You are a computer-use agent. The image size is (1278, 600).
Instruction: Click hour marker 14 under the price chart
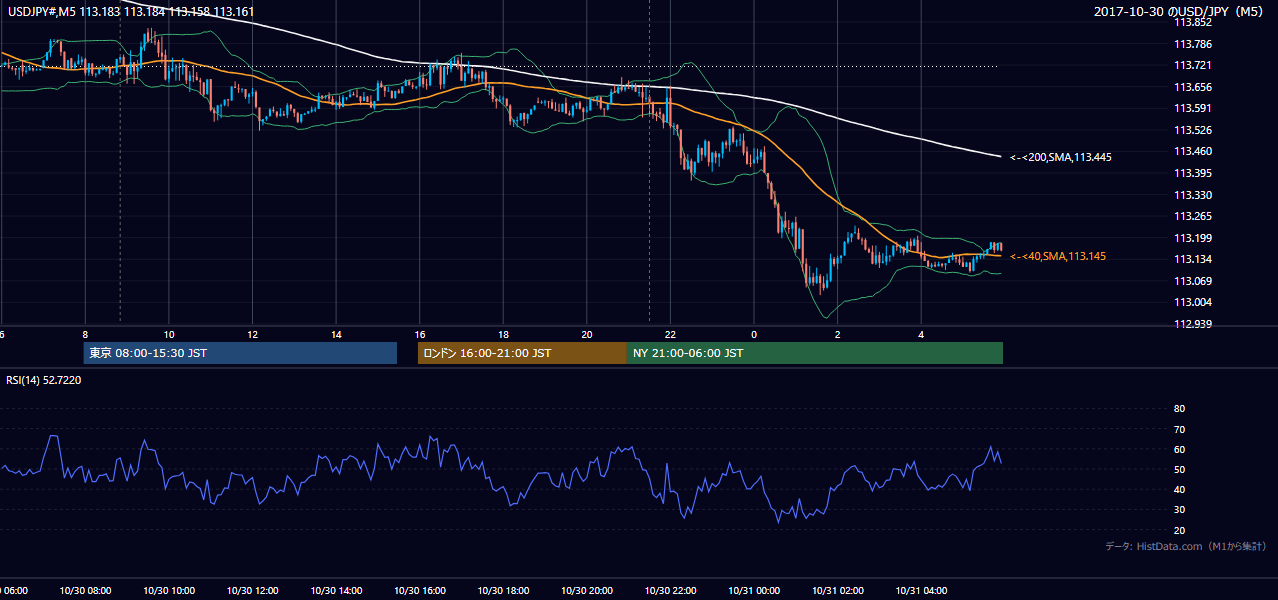[x=337, y=334]
